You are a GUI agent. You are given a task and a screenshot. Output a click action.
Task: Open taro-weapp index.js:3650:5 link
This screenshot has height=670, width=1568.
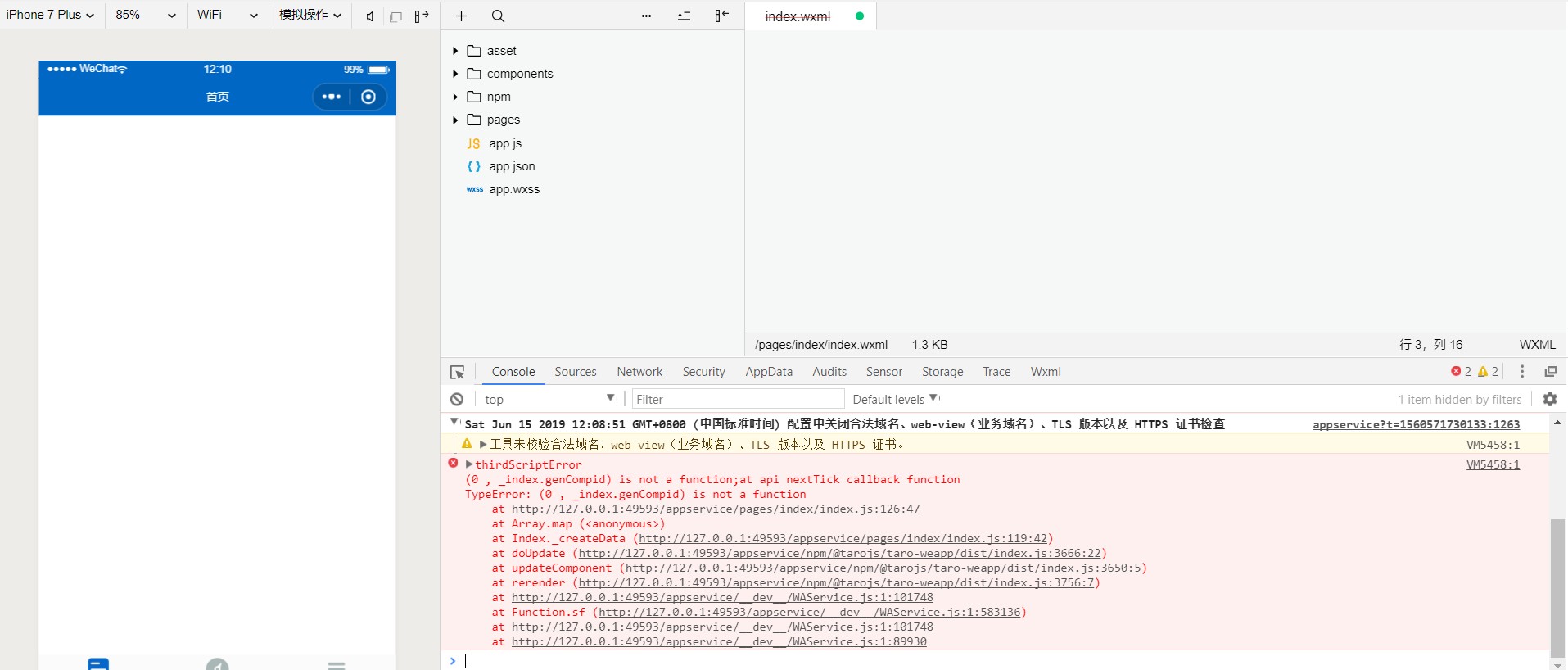tap(883, 568)
